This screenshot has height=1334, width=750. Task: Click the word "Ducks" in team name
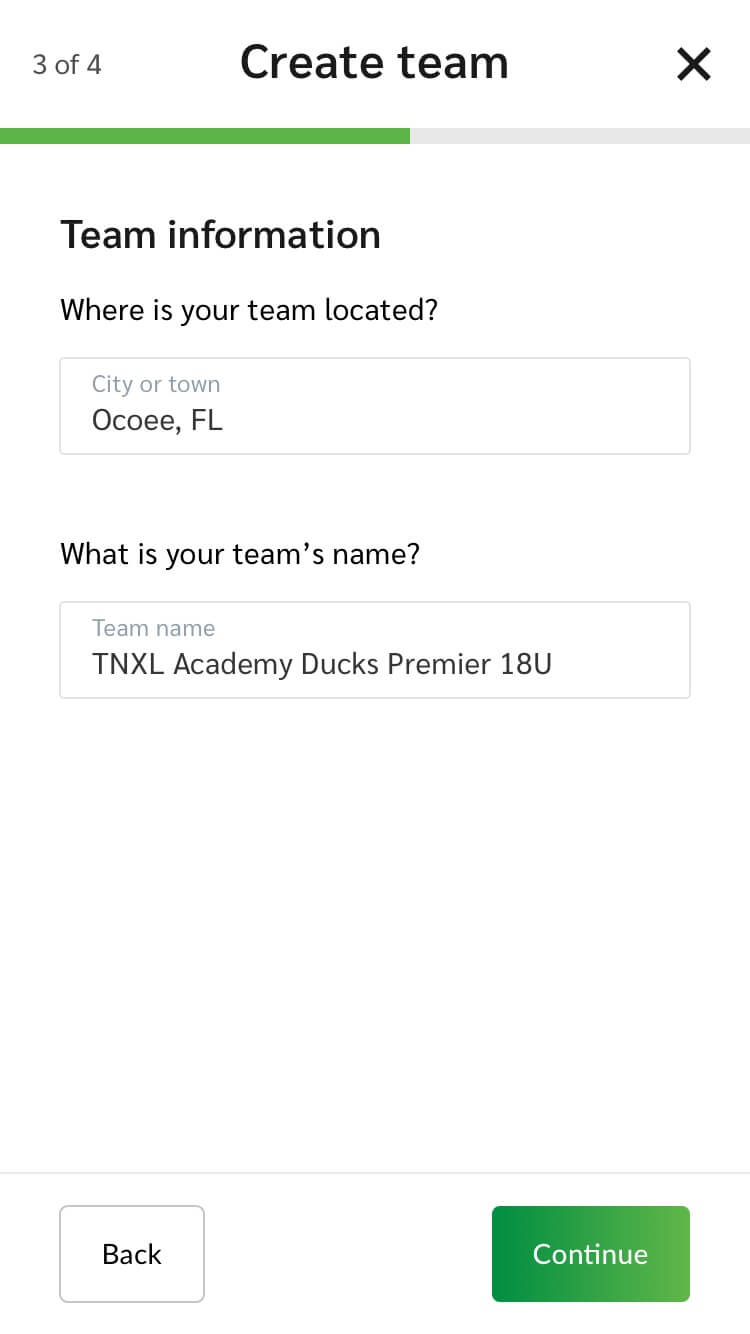pyautogui.click(x=340, y=665)
